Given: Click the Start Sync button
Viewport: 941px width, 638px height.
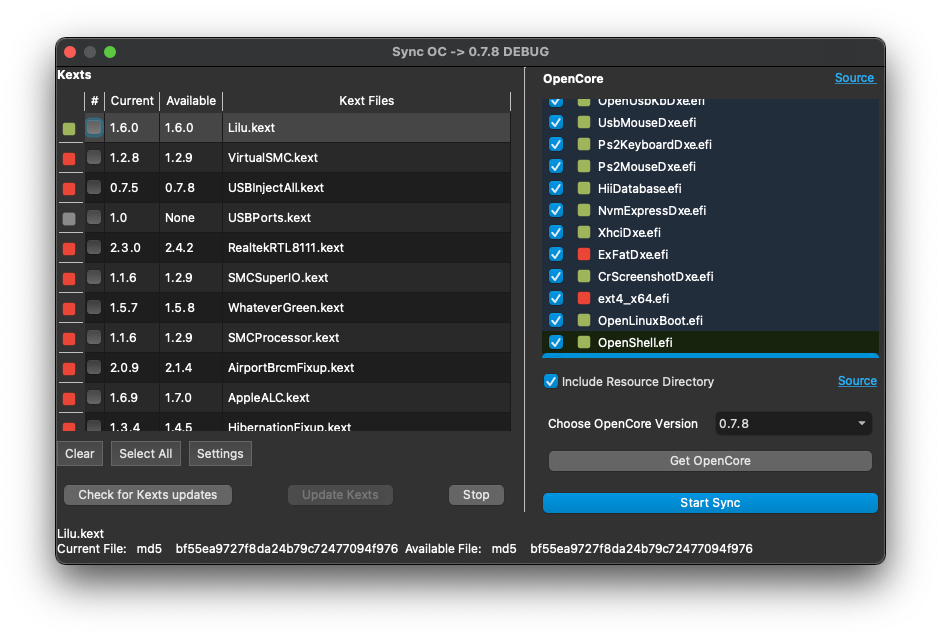Looking at the screenshot, I should coord(710,503).
